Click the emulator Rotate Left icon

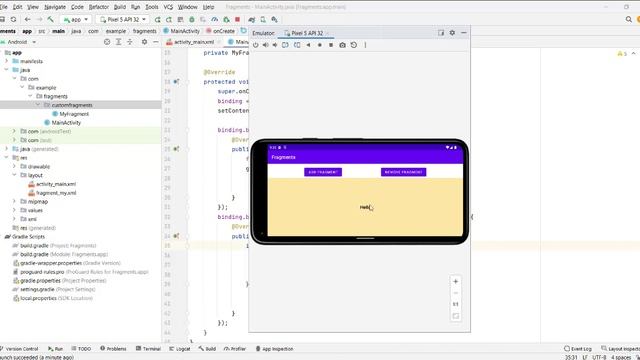pyautogui.click(x=285, y=45)
